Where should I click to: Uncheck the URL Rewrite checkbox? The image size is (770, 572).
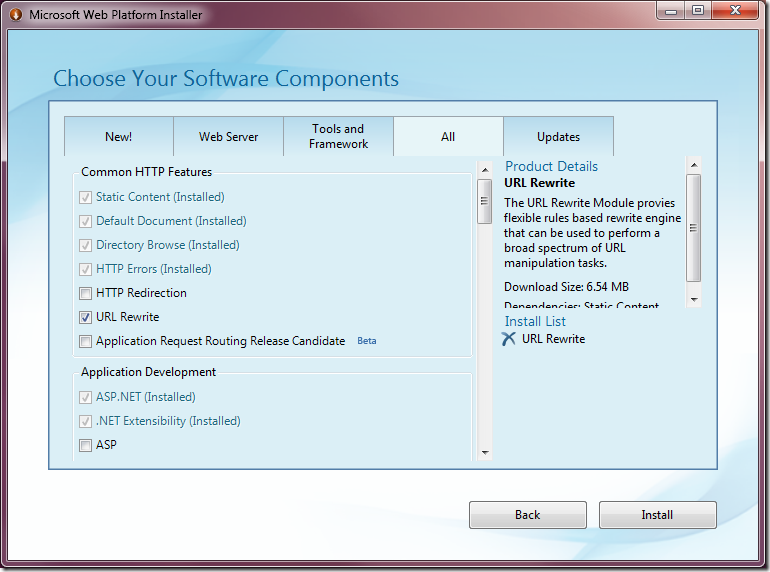85,318
